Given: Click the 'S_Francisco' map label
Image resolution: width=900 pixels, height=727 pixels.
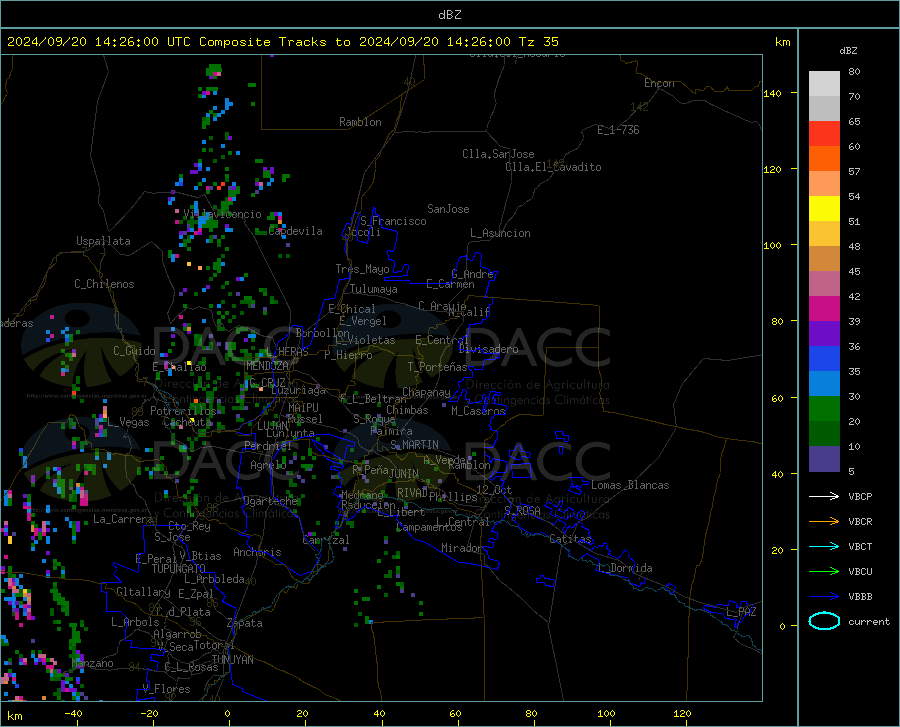Looking at the screenshot, I should [x=393, y=221].
